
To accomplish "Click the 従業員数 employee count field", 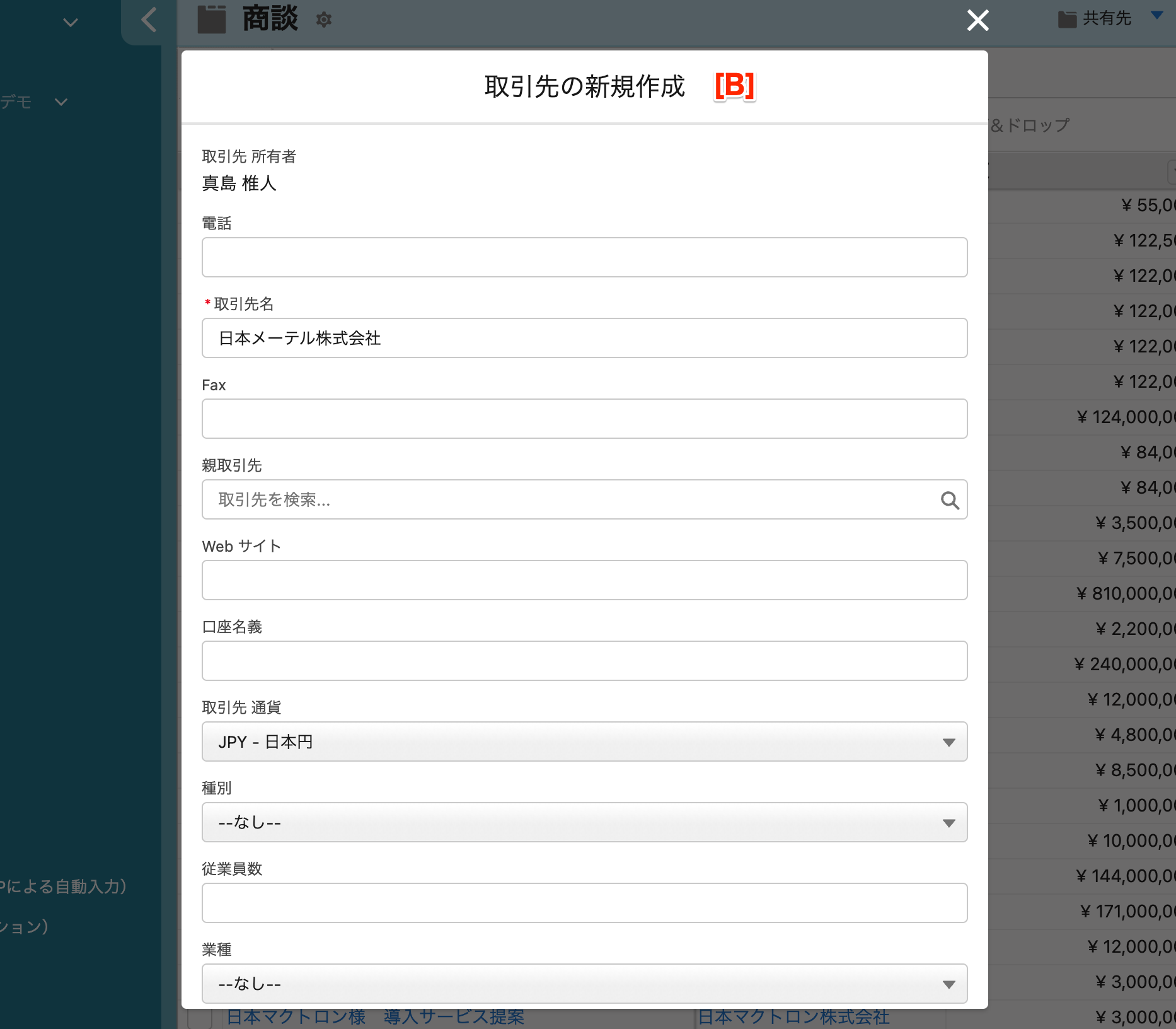I will [x=584, y=904].
